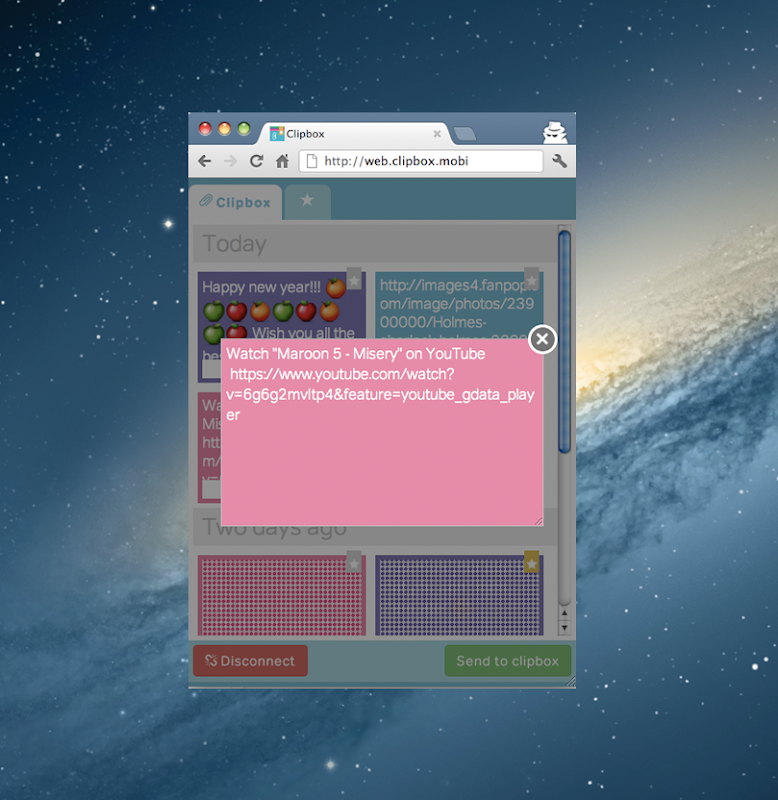778x800 pixels.
Task: Open the browser home icon
Action: pyautogui.click(x=282, y=161)
